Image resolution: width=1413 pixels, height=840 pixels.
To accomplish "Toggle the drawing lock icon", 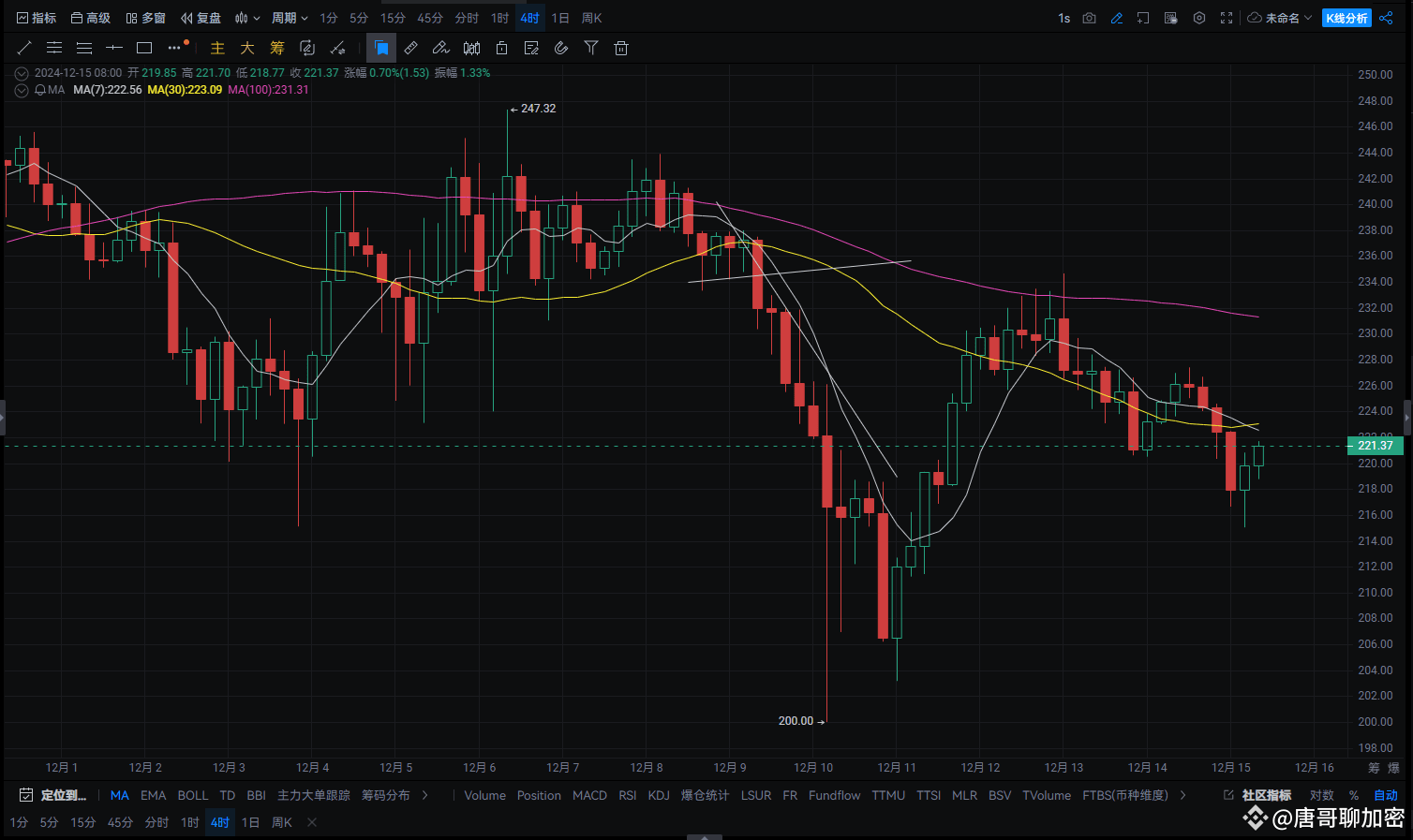I will click(501, 48).
